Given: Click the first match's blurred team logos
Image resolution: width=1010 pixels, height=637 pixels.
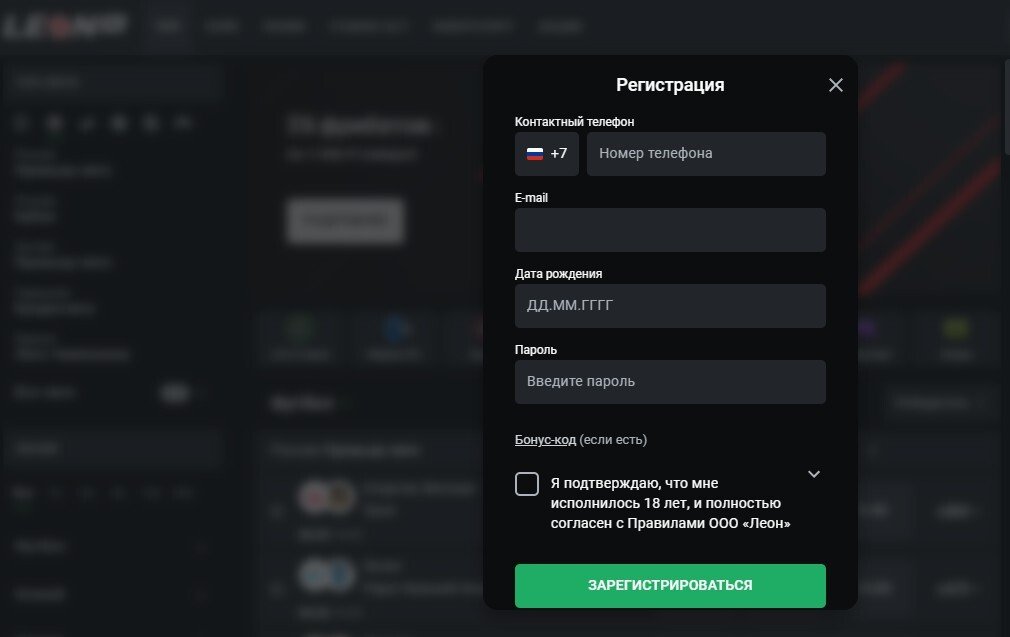Looking at the screenshot, I should (326, 496).
